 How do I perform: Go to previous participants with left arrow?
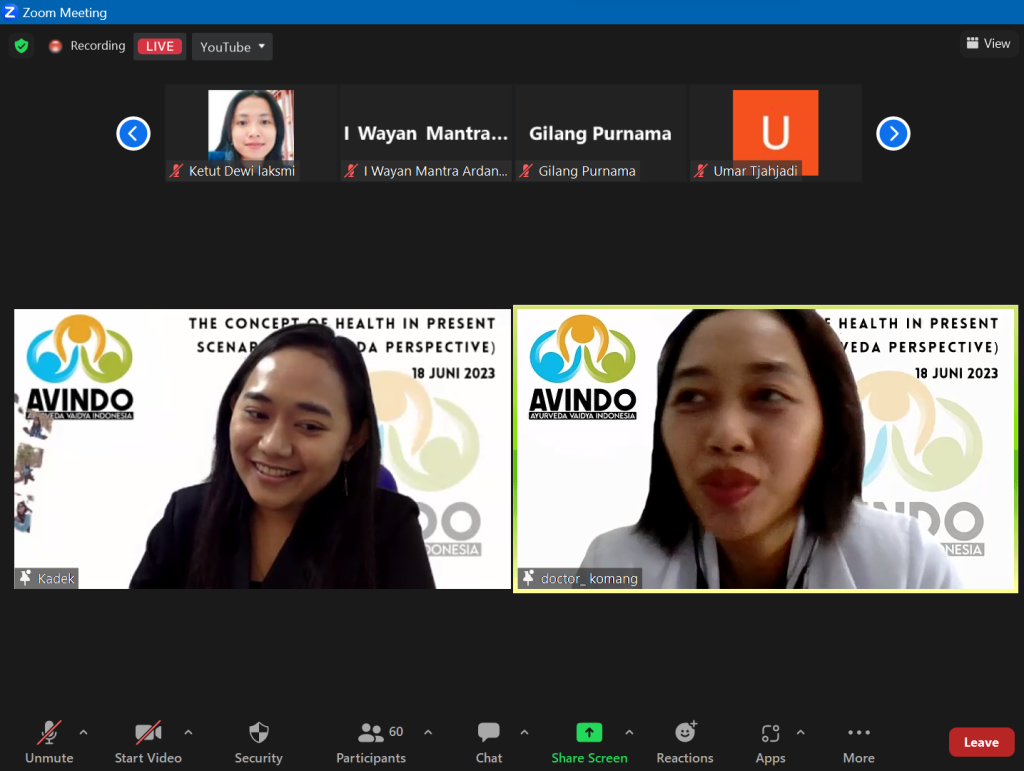tap(133, 133)
